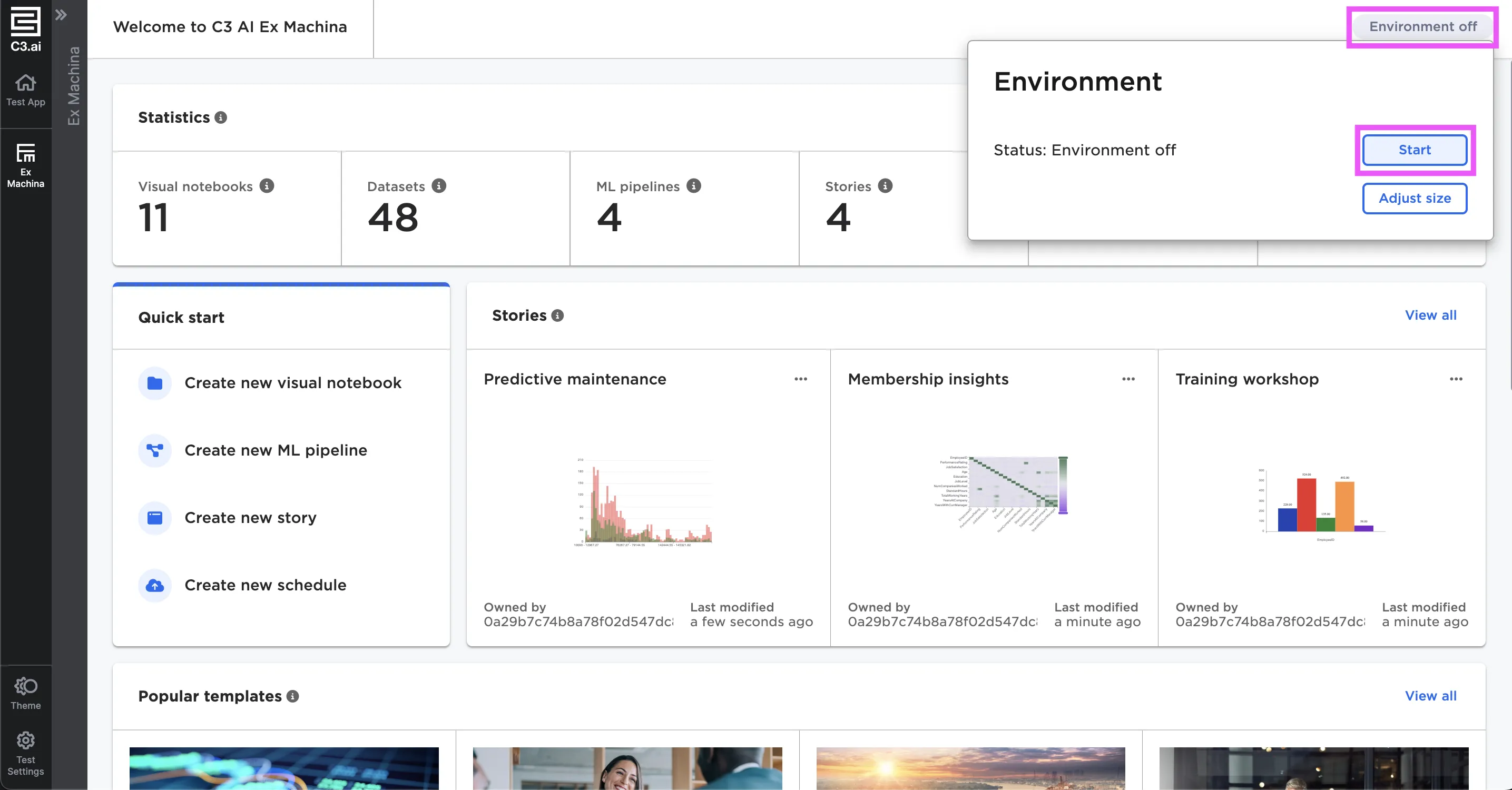This screenshot has height=790, width=1512.
Task: Expand sidebar with double chevron
Action: (61, 15)
